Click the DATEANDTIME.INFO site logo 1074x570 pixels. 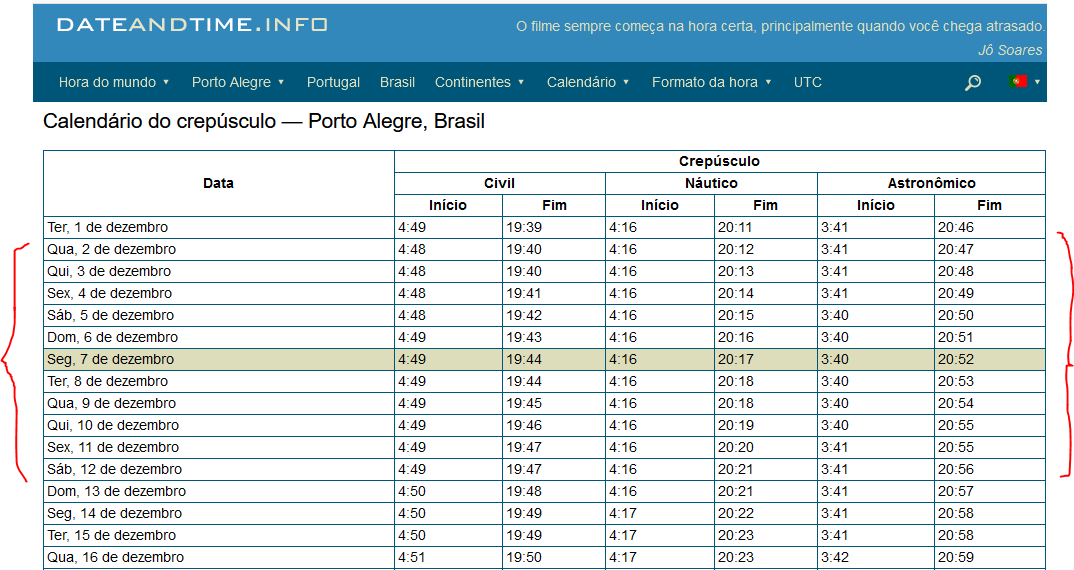click(x=192, y=25)
